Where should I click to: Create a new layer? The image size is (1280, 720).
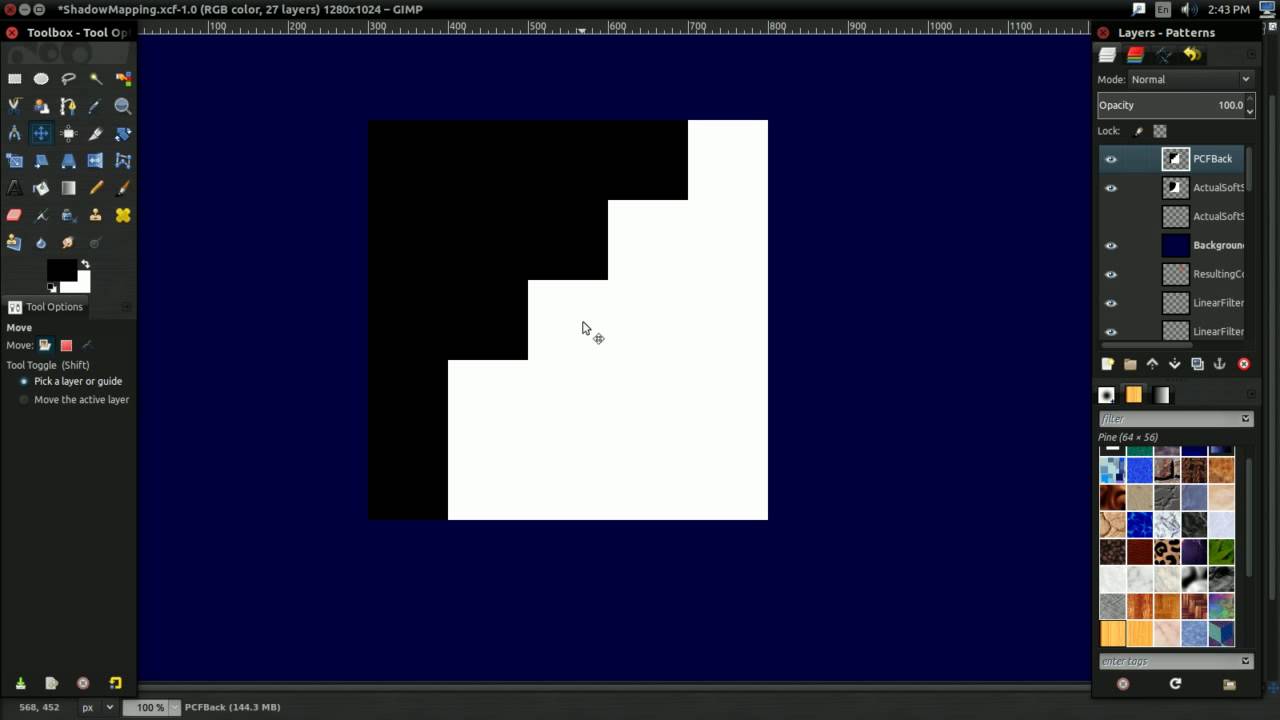[1107, 364]
